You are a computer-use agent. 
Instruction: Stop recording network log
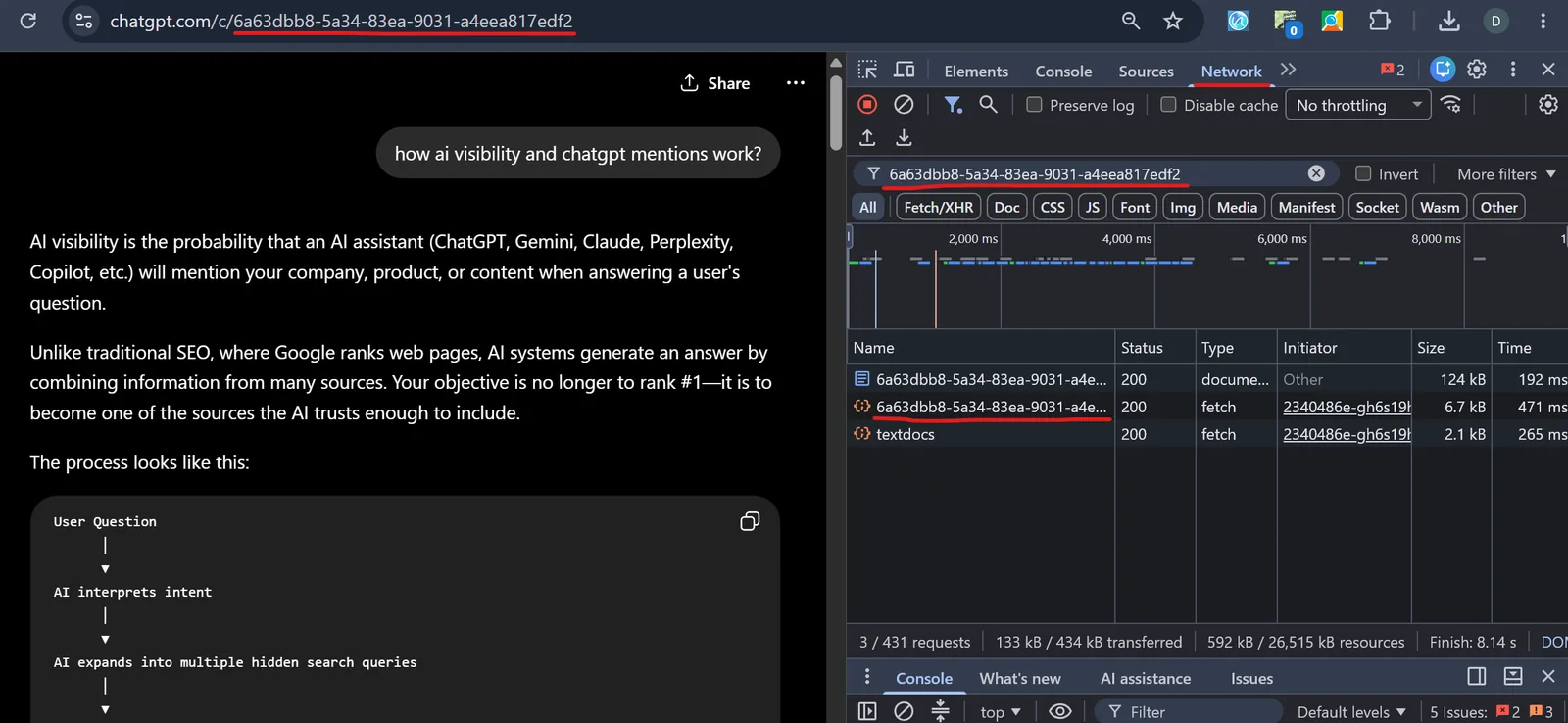click(867, 104)
